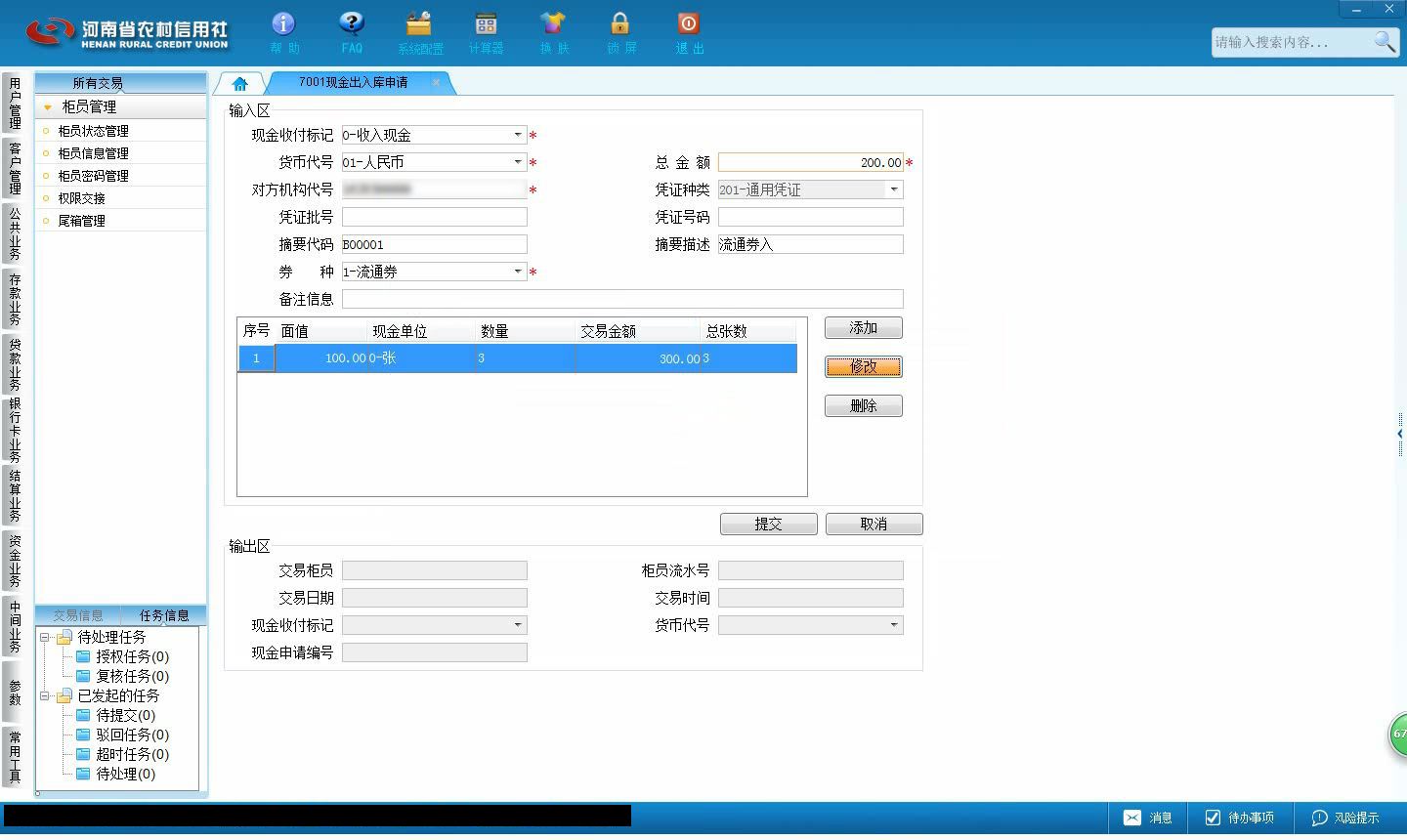Submit the form with 提交

click(768, 525)
